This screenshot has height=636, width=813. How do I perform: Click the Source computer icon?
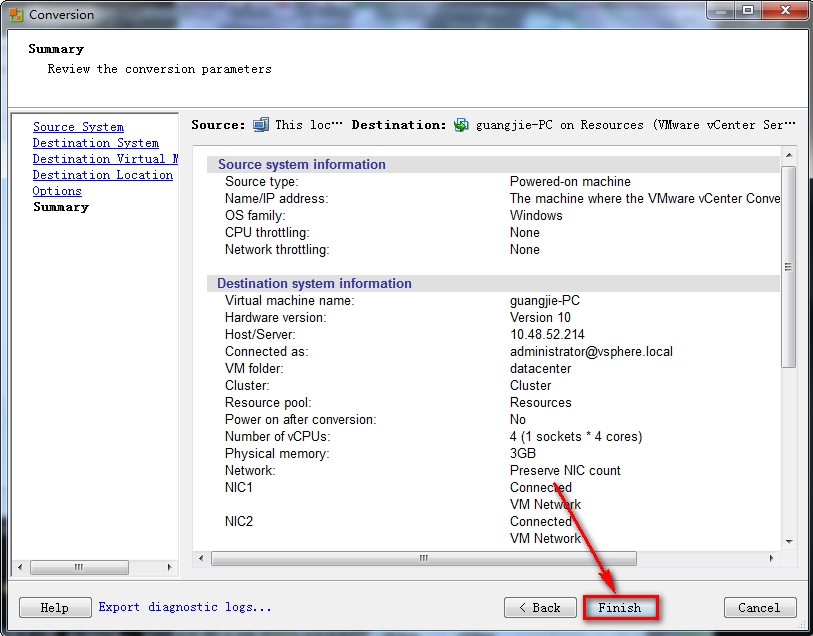point(261,125)
